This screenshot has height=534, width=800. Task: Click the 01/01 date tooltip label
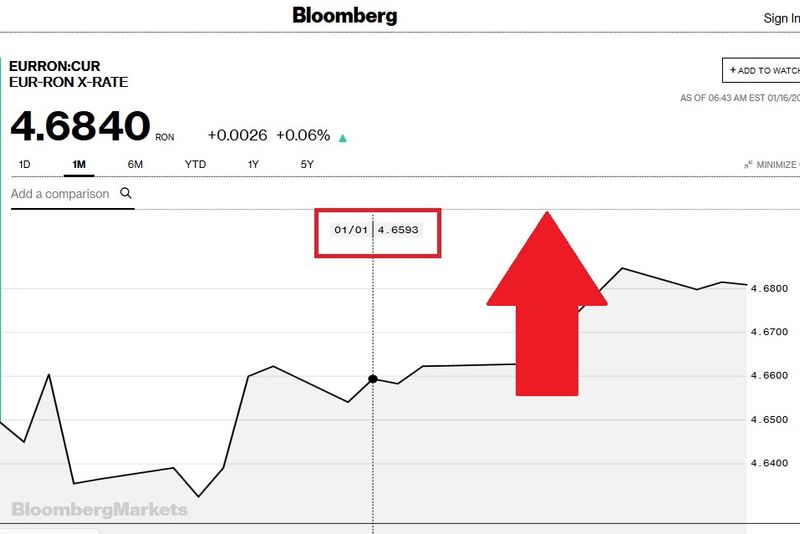(351, 230)
